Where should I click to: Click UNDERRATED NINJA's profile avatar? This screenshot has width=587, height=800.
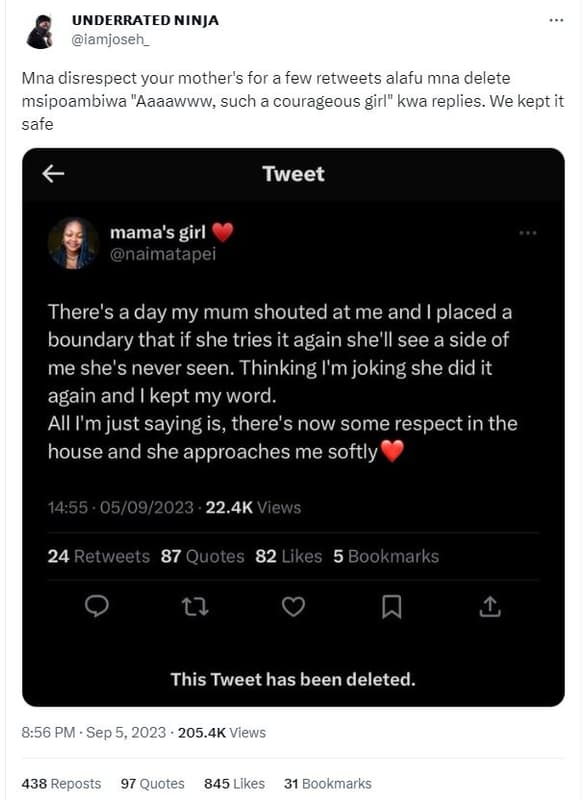[39, 26]
